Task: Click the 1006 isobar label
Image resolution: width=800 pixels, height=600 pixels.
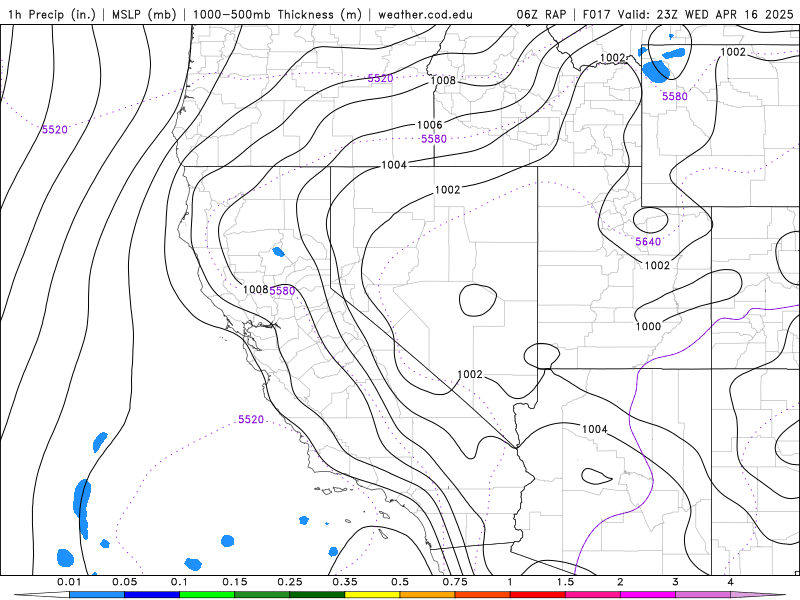Action: point(430,125)
